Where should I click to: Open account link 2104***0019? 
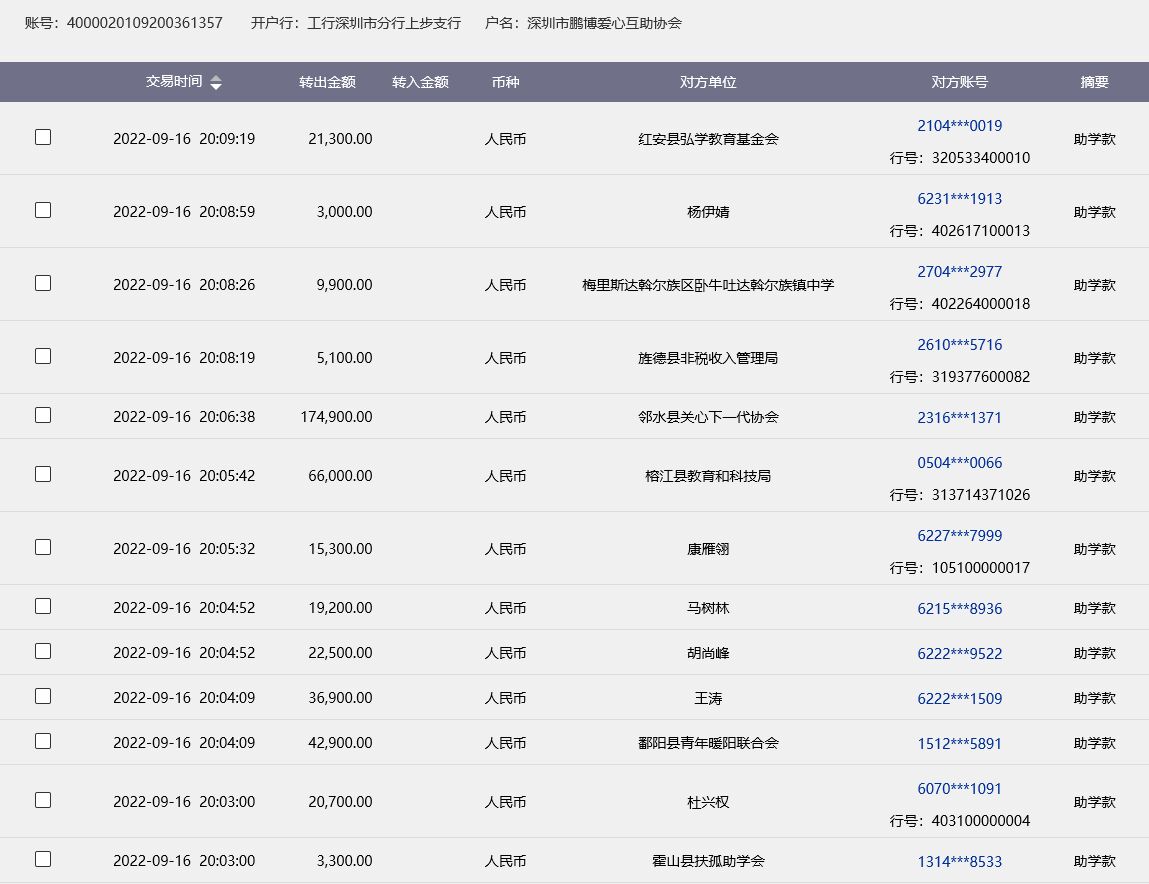959,126
